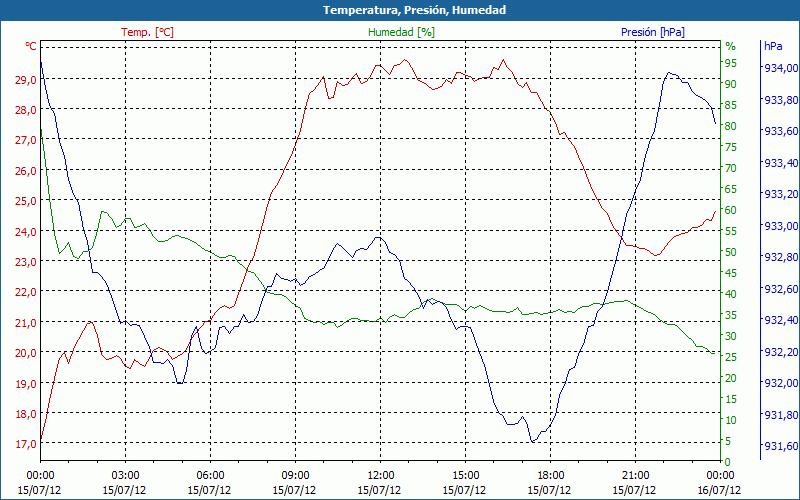The width and height of the screenshot is (800, 500).
Task: Click the '931,80' pressure axis value
Action: [x=780, y=415]
